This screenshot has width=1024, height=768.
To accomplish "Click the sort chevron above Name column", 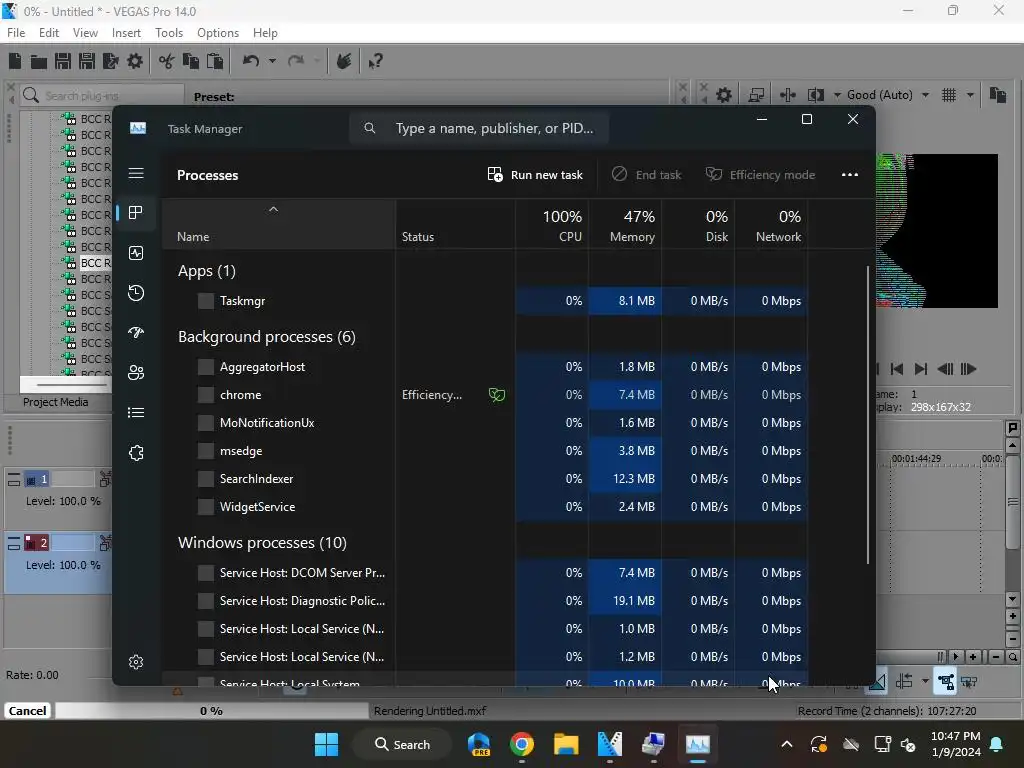I will tap(274, 209).
